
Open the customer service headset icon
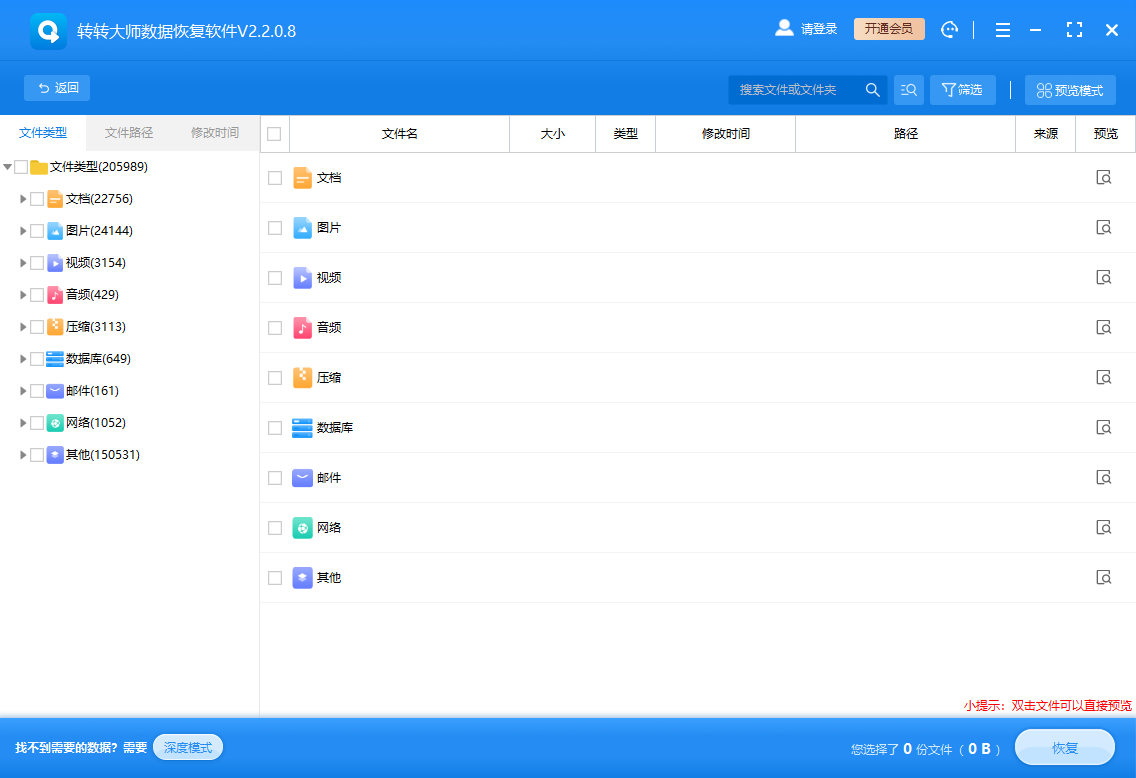click(x=949, y=29)
